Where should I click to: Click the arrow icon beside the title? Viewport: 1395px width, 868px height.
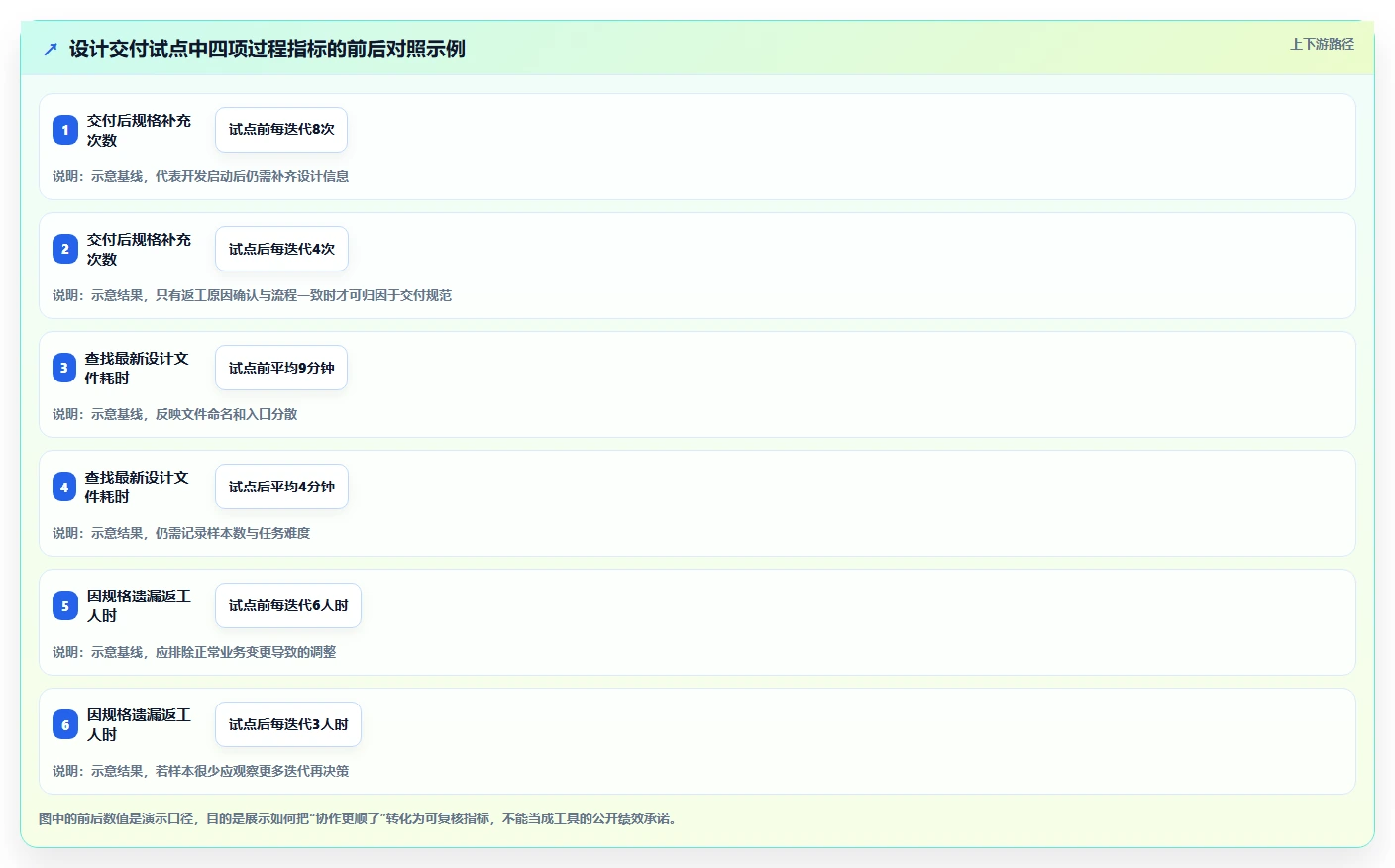(x=51, y=49)
